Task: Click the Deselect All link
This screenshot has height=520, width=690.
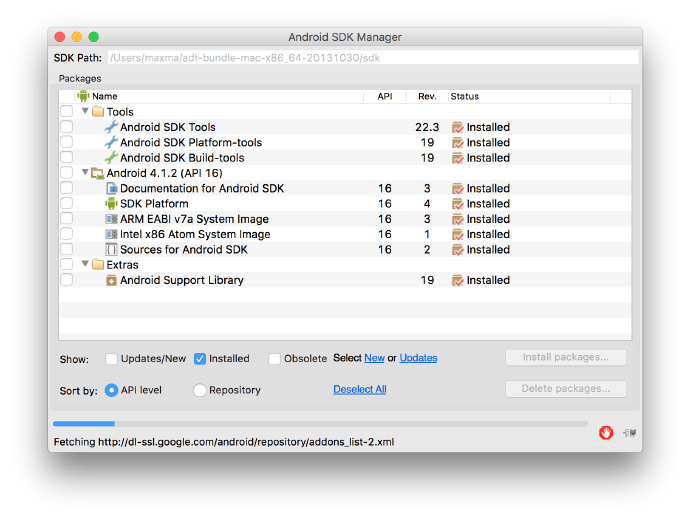Action: [360, 389]
